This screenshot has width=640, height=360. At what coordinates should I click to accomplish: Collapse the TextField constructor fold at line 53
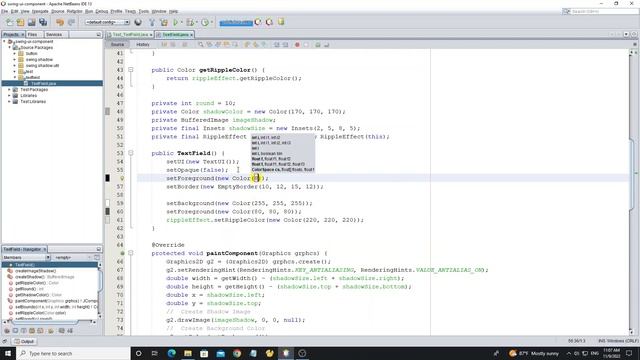(131, 153)
